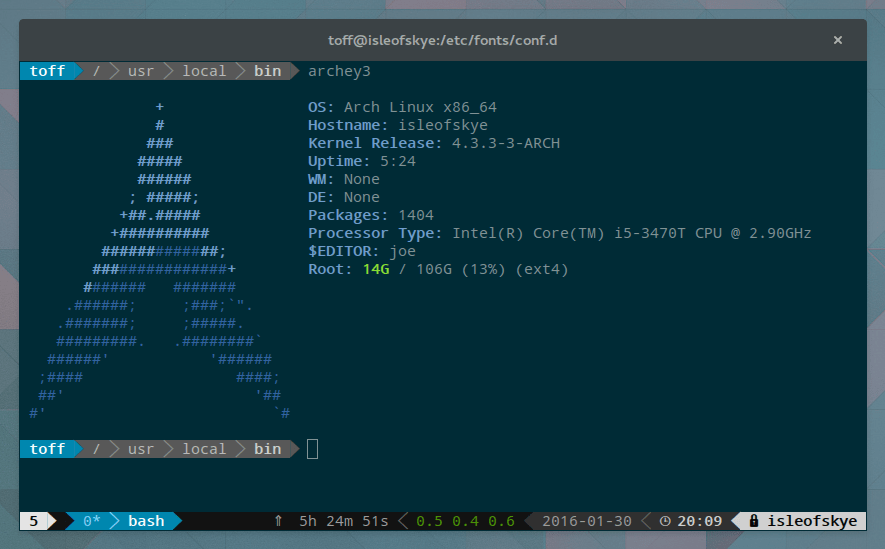Click 'local' segment in the top prompt
885x549 pixels.
tap(204, 71)
